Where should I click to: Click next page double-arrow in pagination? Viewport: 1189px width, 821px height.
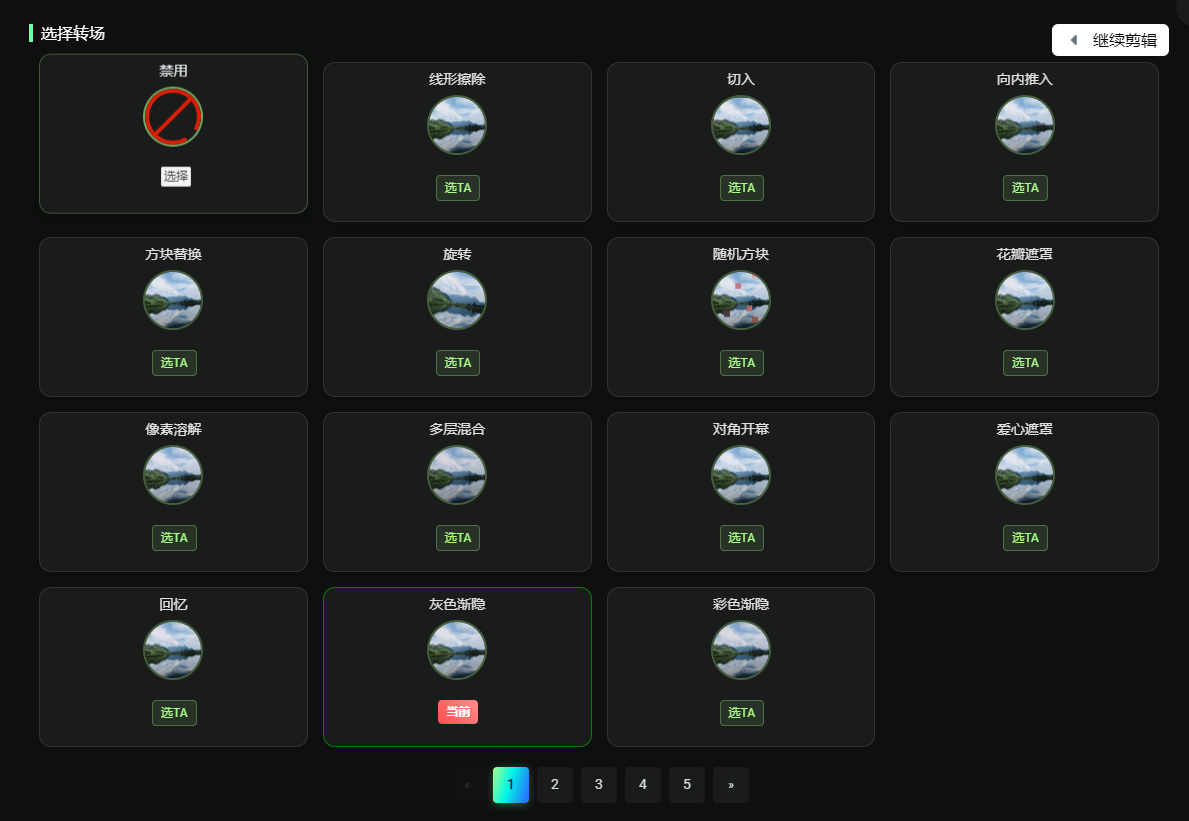click(730, 785)
